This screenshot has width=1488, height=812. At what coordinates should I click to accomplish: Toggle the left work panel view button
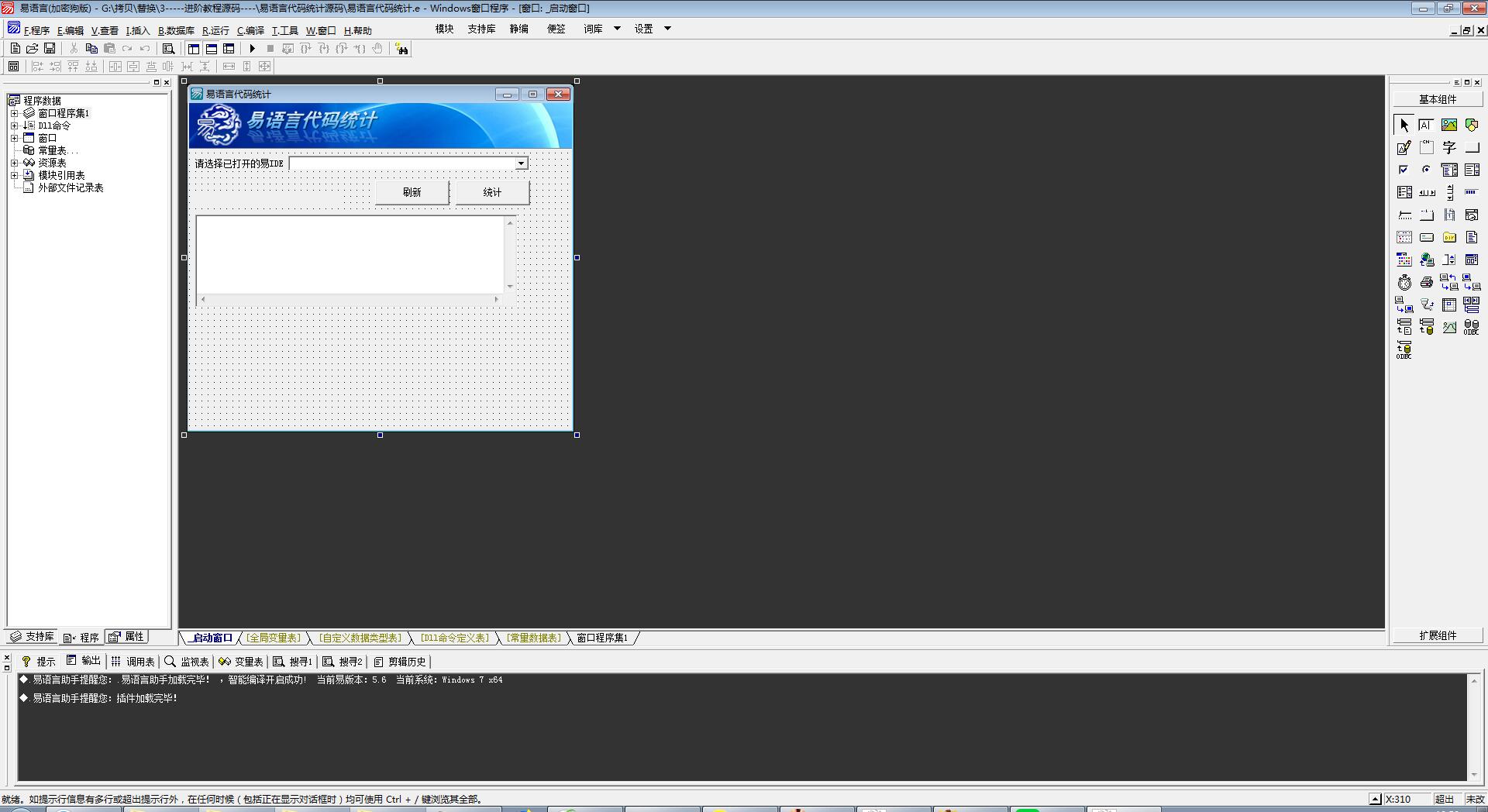tap(194, 49)
